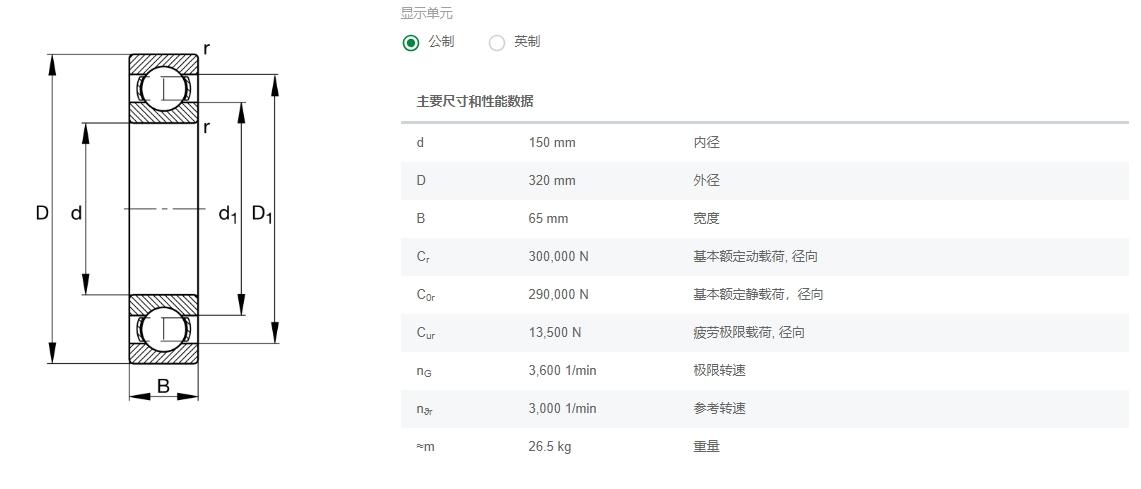Click the 公制 label text

[x=441, y=42]
